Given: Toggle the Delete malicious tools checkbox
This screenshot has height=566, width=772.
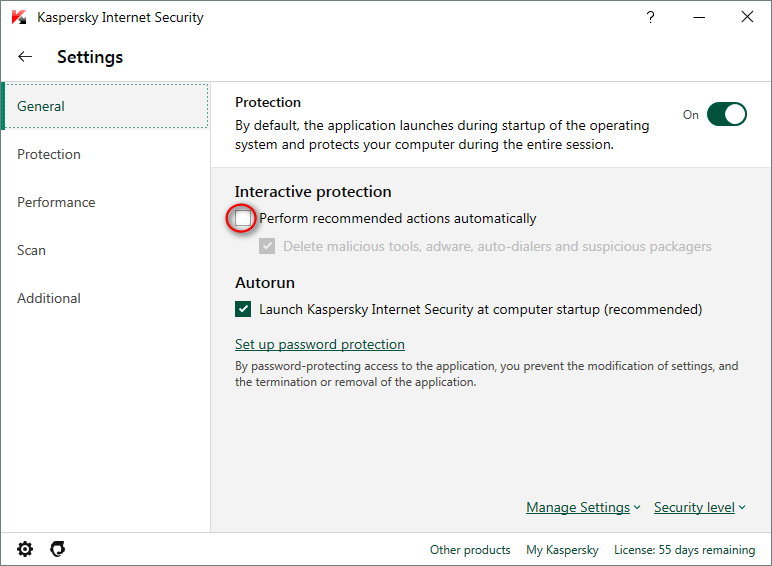Looking at the screenshot, I should pyautogui.click(x=267, y=246).
